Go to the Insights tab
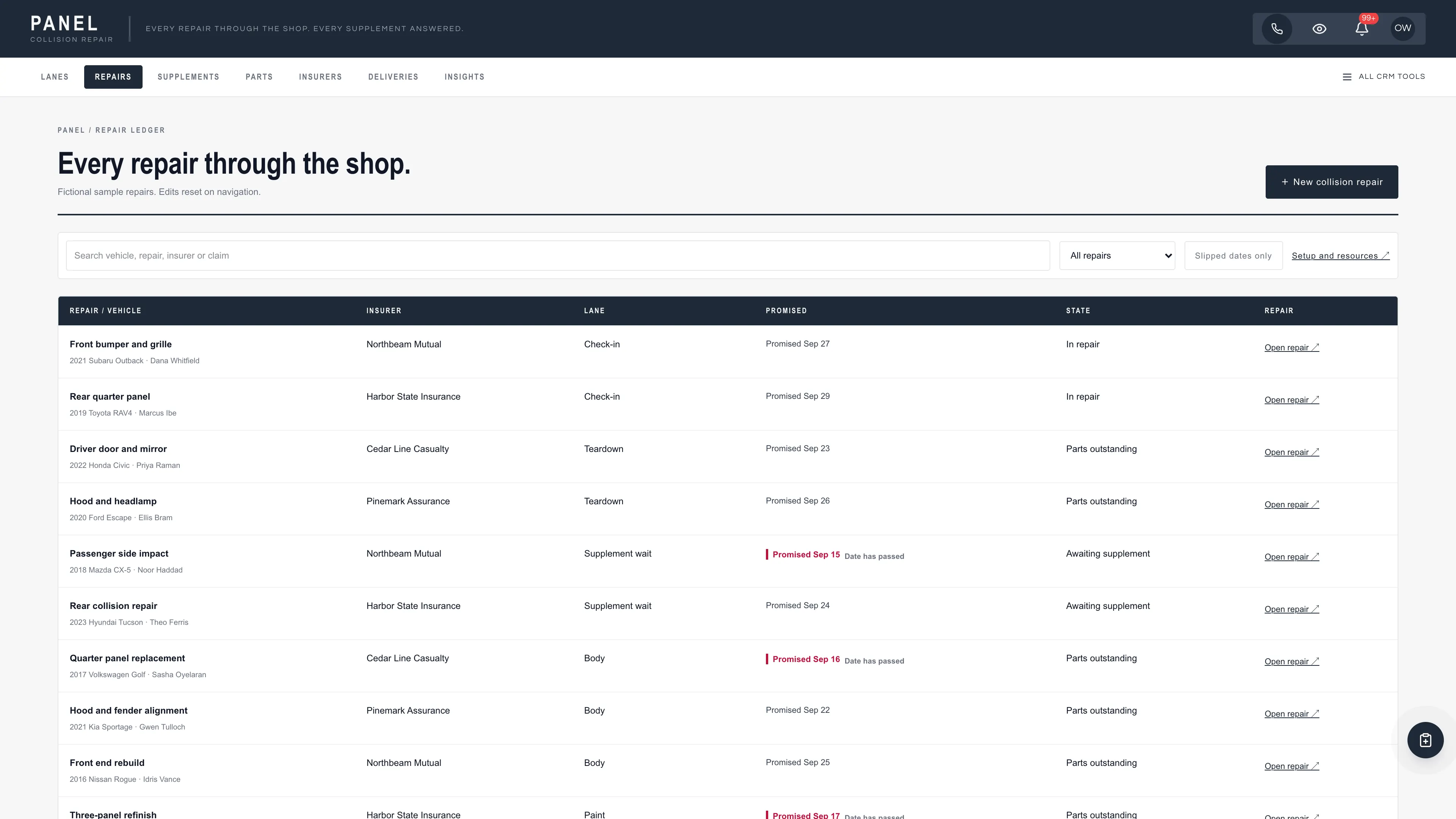1456x819 pixels. (x=464, y=77)
